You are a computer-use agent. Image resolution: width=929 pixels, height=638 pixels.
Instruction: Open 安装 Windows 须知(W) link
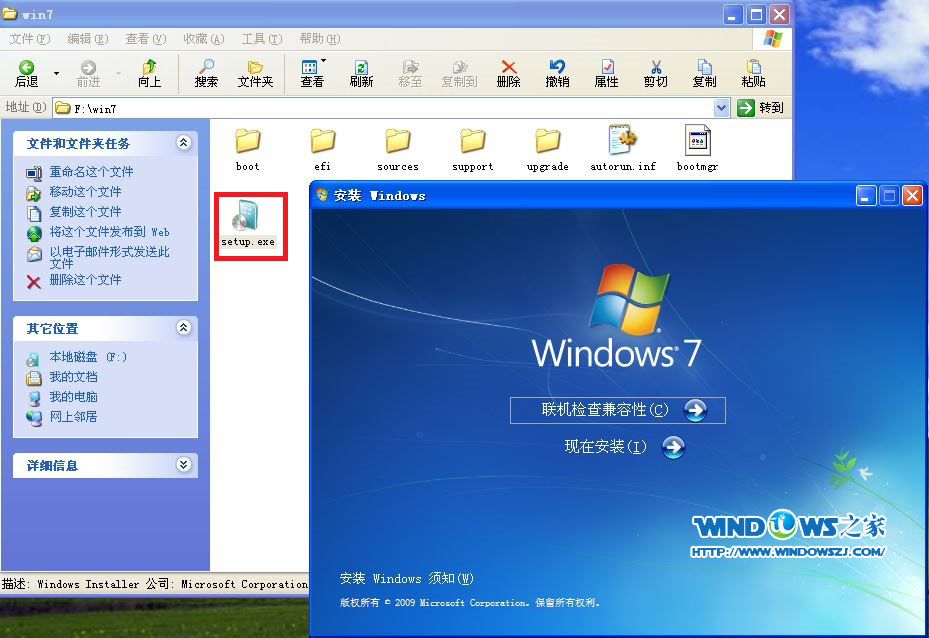tap(406, 578)
